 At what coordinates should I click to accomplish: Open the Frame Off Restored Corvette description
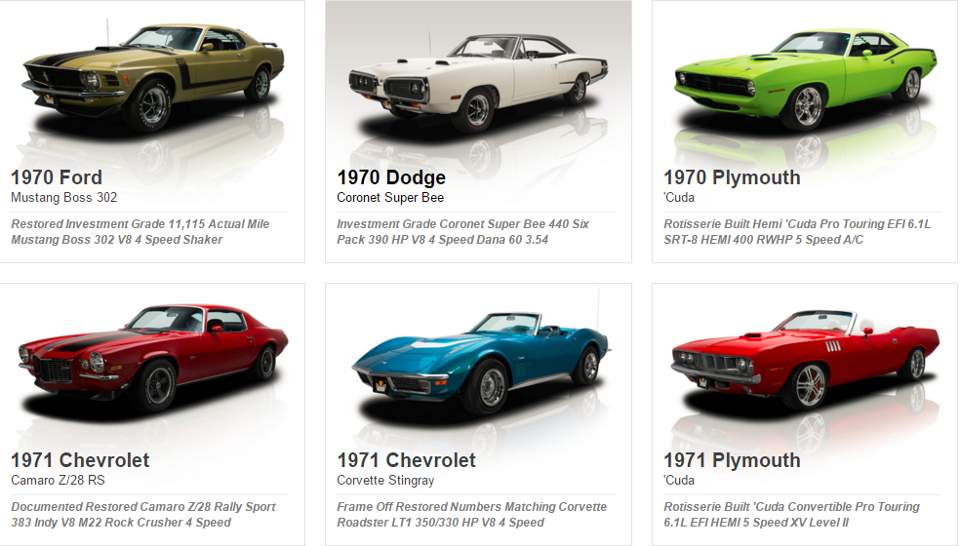[x=472, y=515]
